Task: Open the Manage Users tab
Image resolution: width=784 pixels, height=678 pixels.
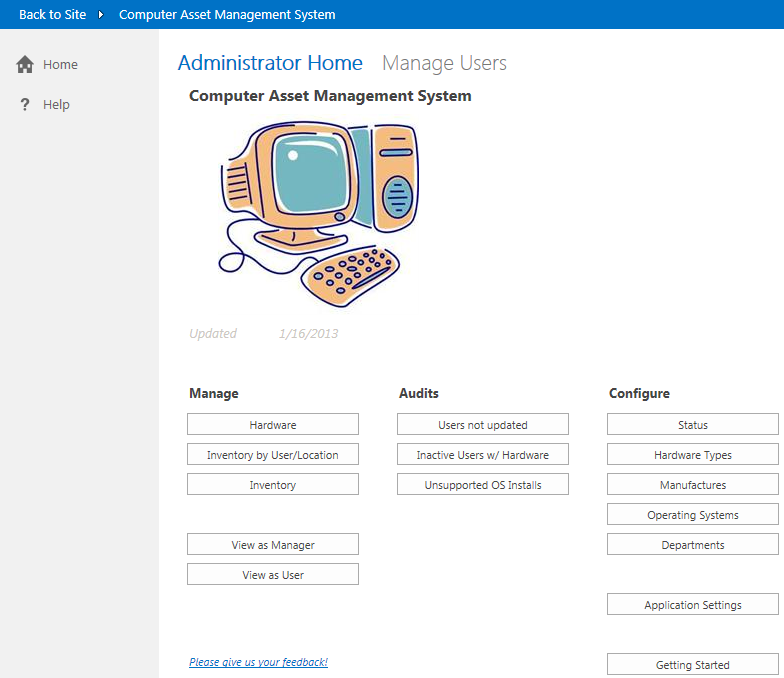Action: click(444, 63)
